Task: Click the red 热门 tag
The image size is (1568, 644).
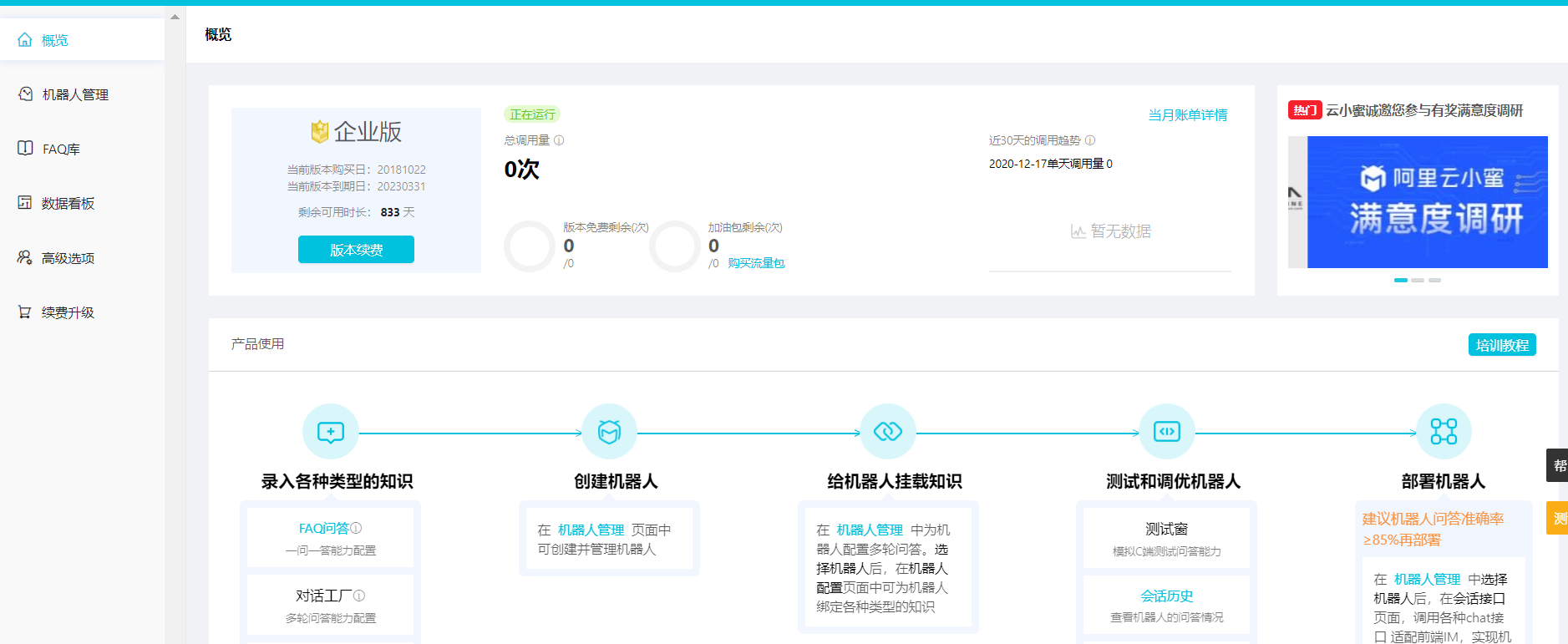Action: pyautogui.click(x=1305, y=110)
